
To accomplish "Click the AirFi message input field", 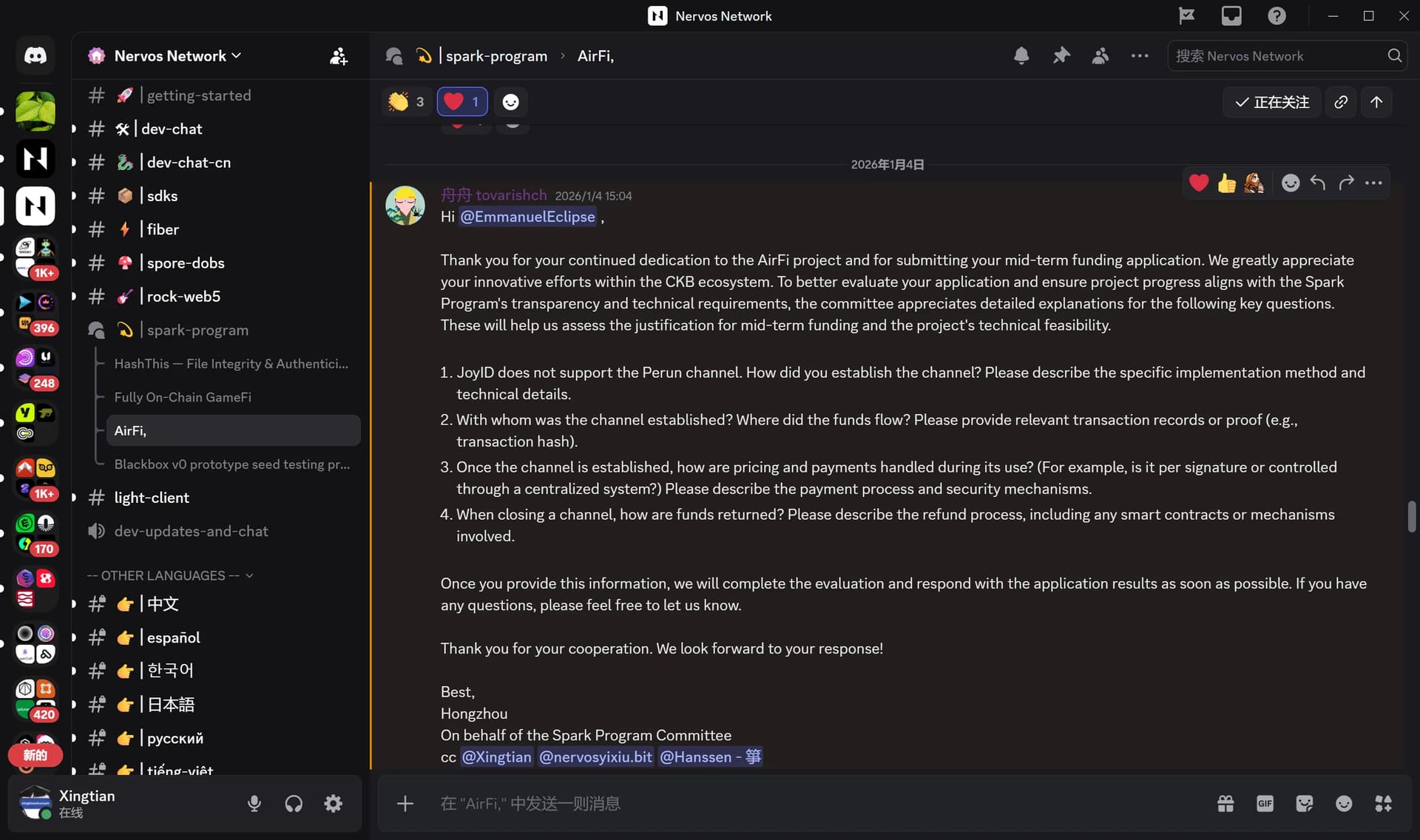I will point(740,804).
